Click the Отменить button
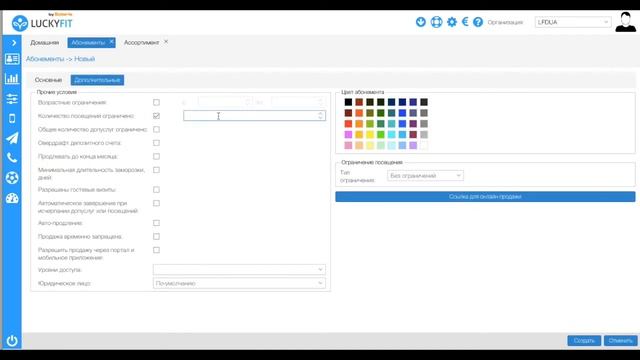 click(620, 340)
